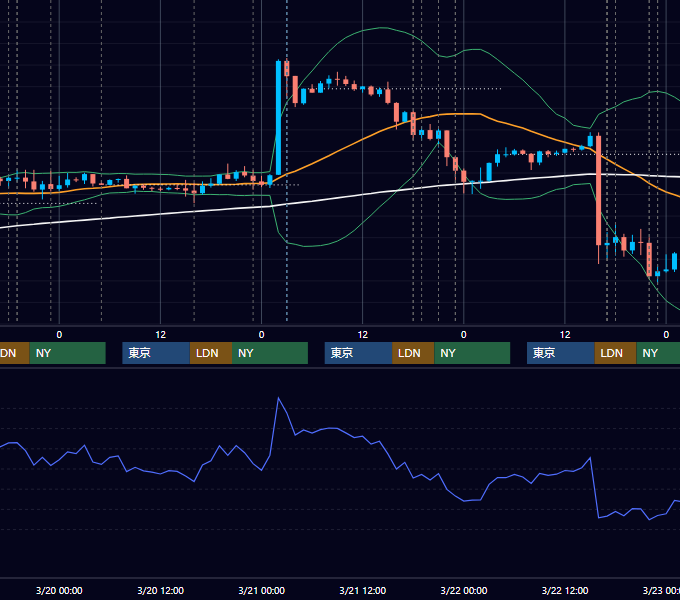This screenshot has height=600, width=680.
Task: Select the NY session bar above the 3/20 00:00 label
Action: [68, 353]
